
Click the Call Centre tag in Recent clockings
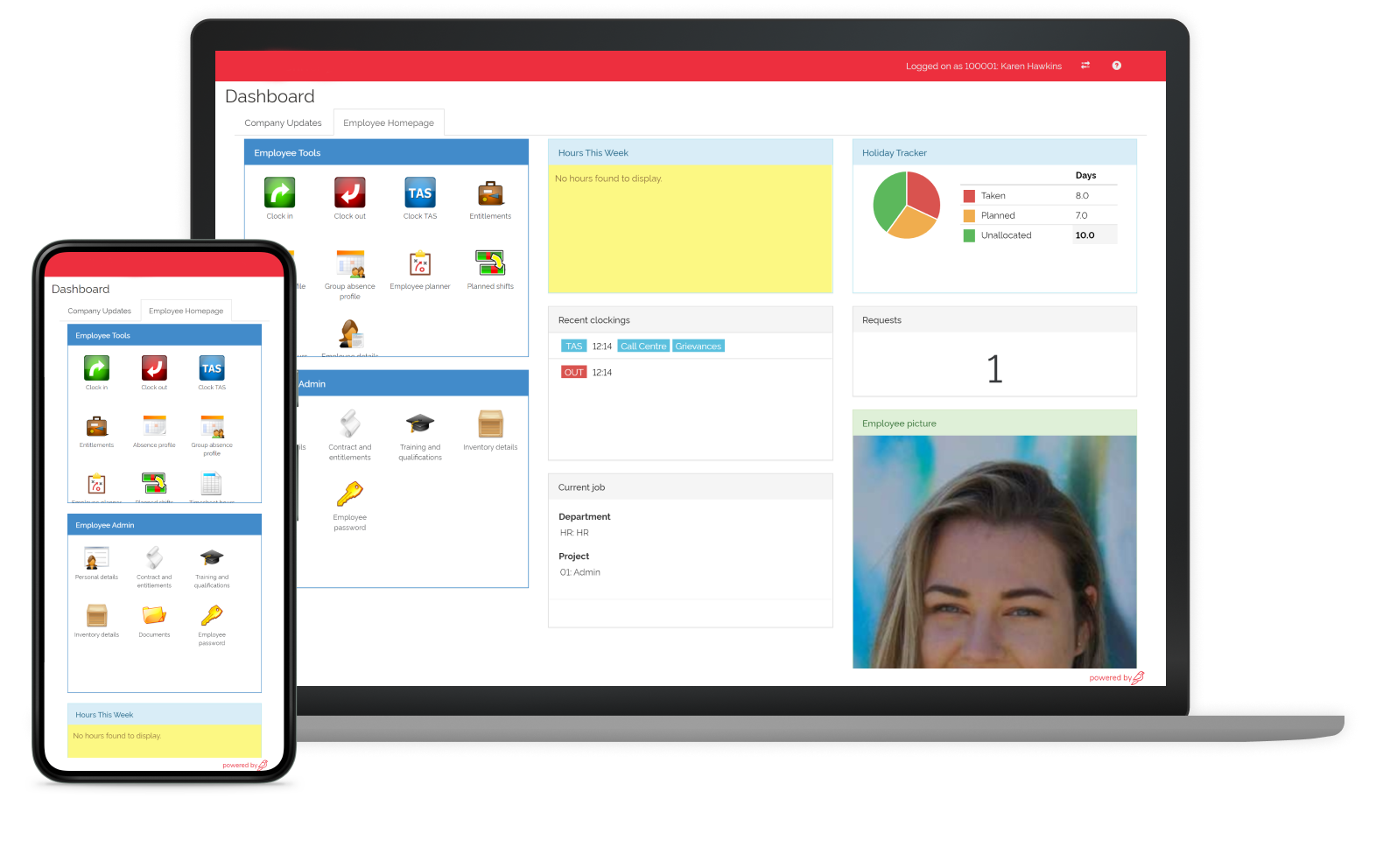point(643,346)
